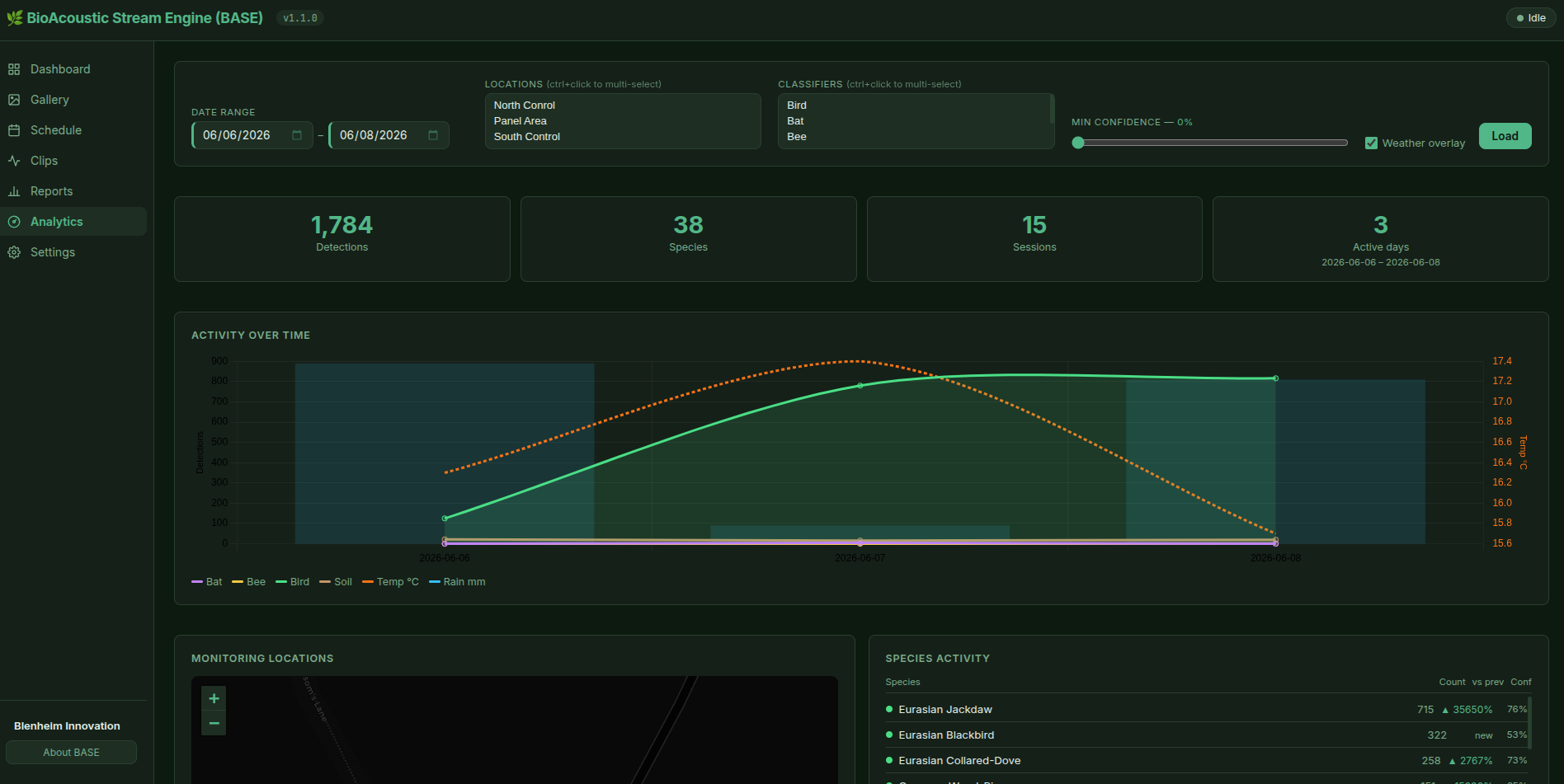
Task: Click the classifiers list scrollbar
Action: pyautogui.click(x=1052, y=109)
